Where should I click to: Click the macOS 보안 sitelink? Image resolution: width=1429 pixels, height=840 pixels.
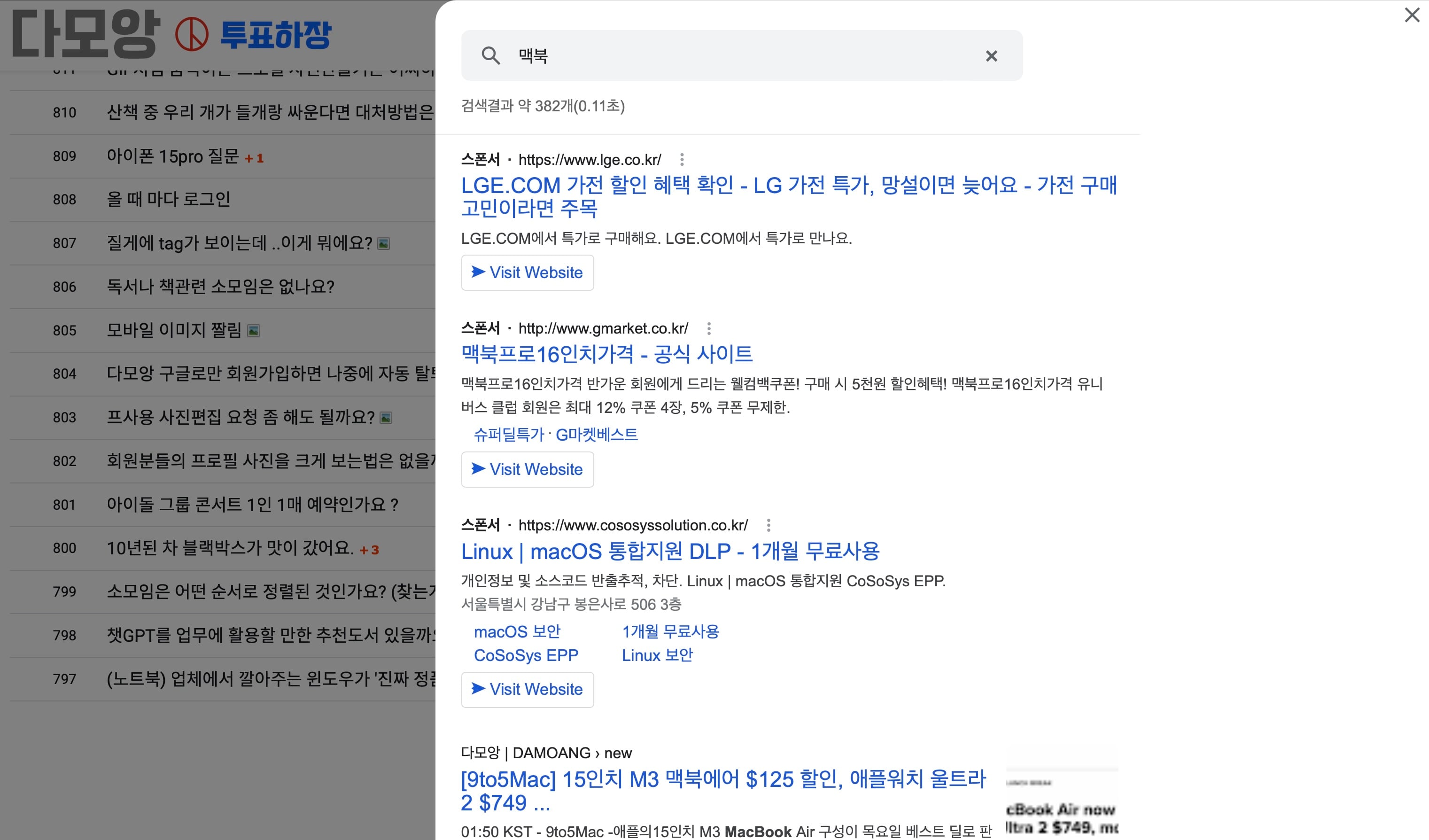(x=517, y=631)
